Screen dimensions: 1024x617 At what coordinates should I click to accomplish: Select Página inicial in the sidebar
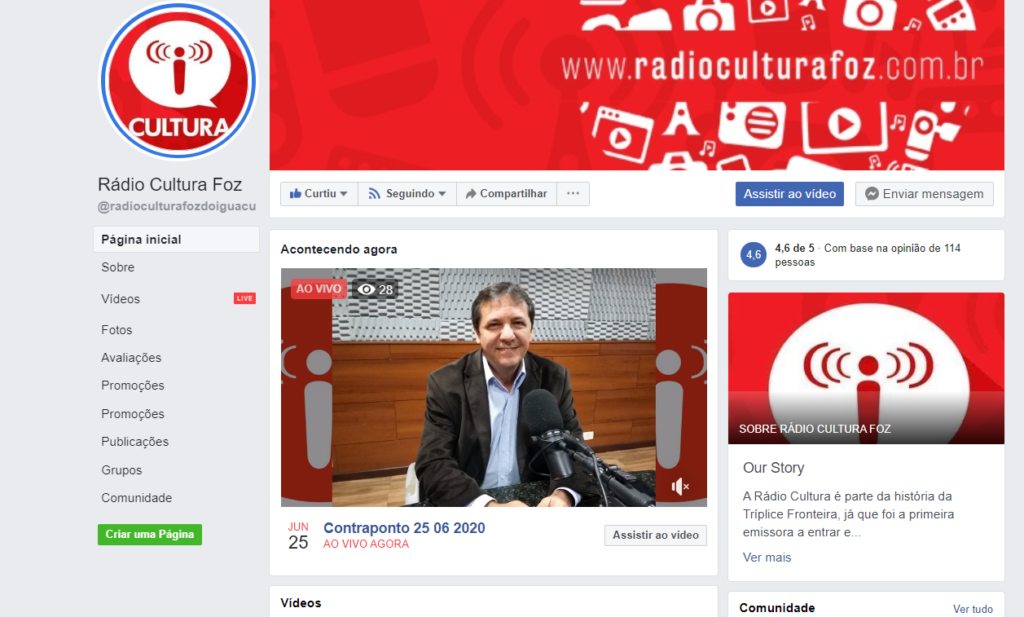click(x=176, y=240)
